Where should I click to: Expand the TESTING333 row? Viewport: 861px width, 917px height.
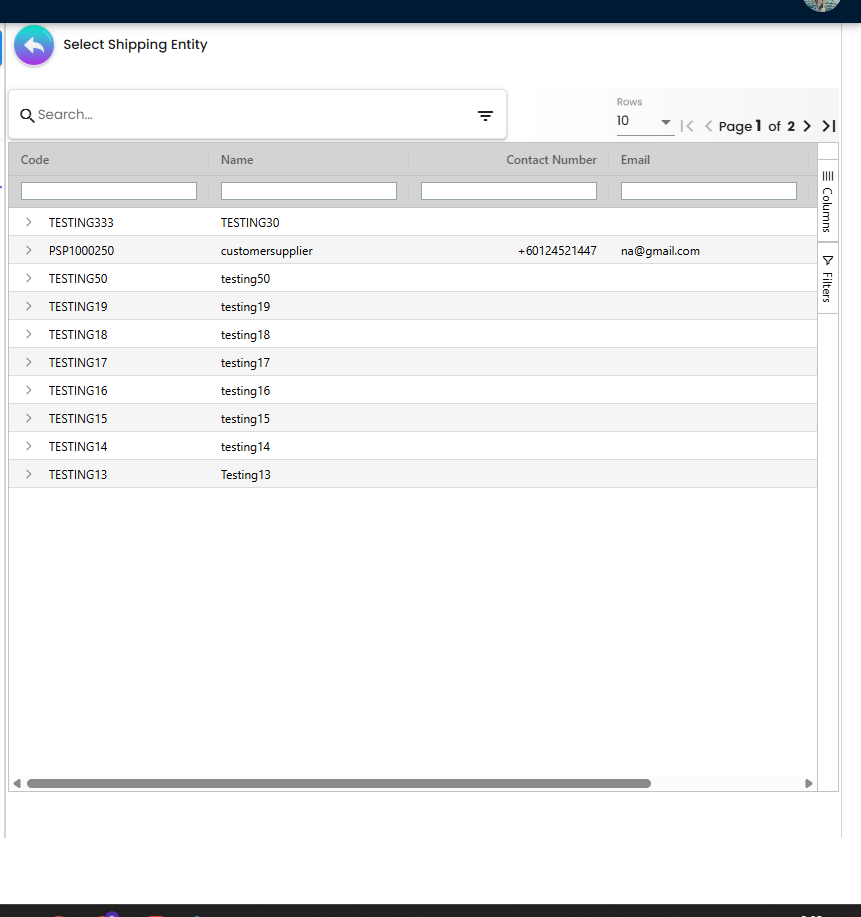[x=28, y=222]
